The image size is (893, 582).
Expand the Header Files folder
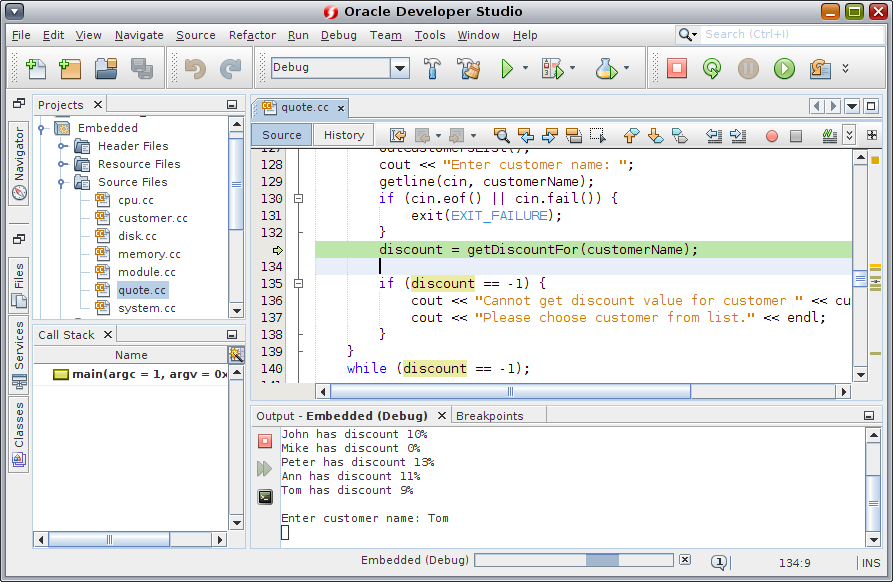click(62, 146)
